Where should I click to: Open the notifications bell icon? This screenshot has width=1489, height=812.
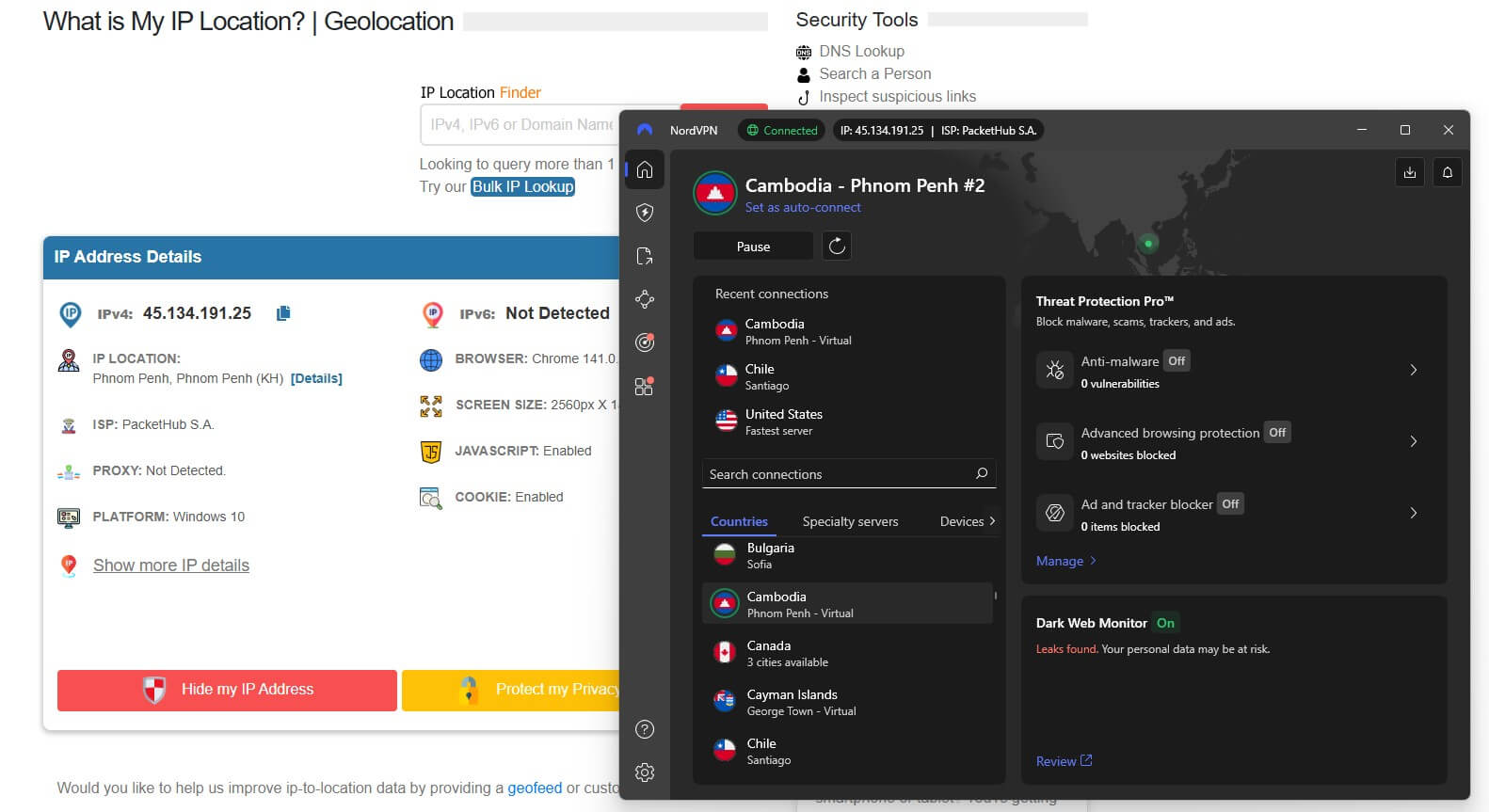pos(1448,172)
